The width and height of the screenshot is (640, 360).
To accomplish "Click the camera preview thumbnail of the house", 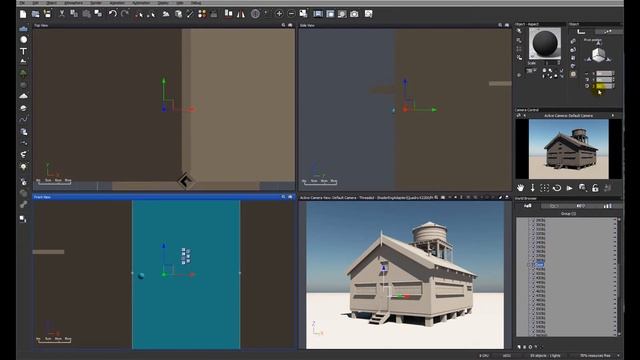I will pos(569,149).
